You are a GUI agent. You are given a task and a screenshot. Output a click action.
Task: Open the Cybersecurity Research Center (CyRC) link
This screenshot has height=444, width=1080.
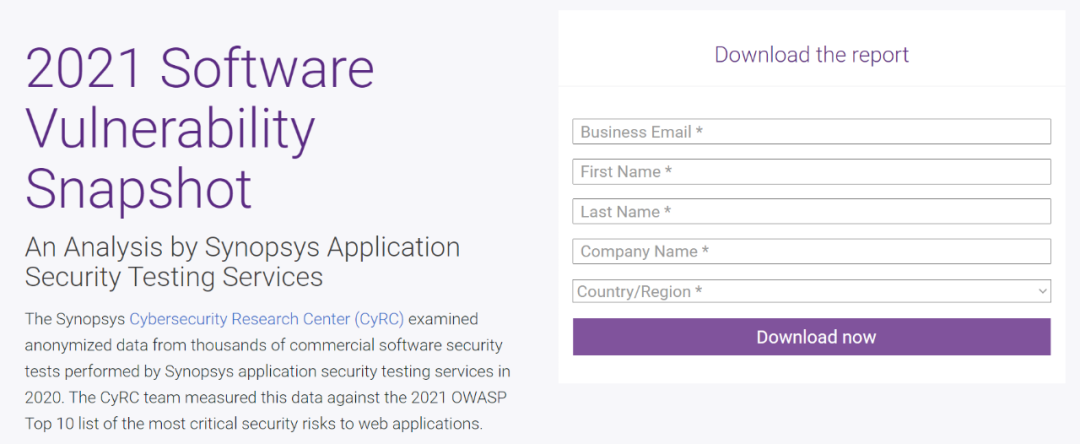(267, 319)
